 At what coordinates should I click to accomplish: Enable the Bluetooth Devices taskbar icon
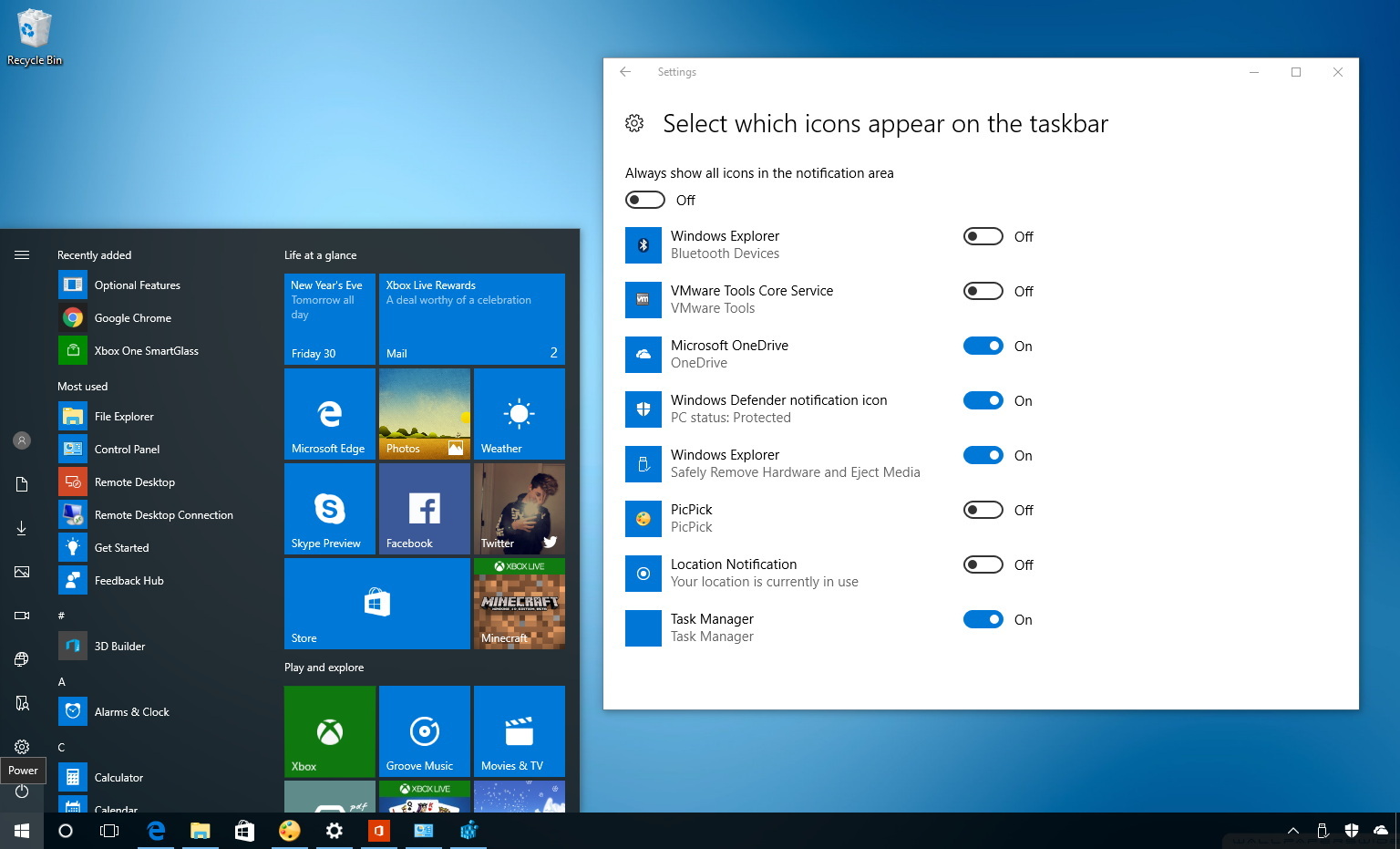983,236
